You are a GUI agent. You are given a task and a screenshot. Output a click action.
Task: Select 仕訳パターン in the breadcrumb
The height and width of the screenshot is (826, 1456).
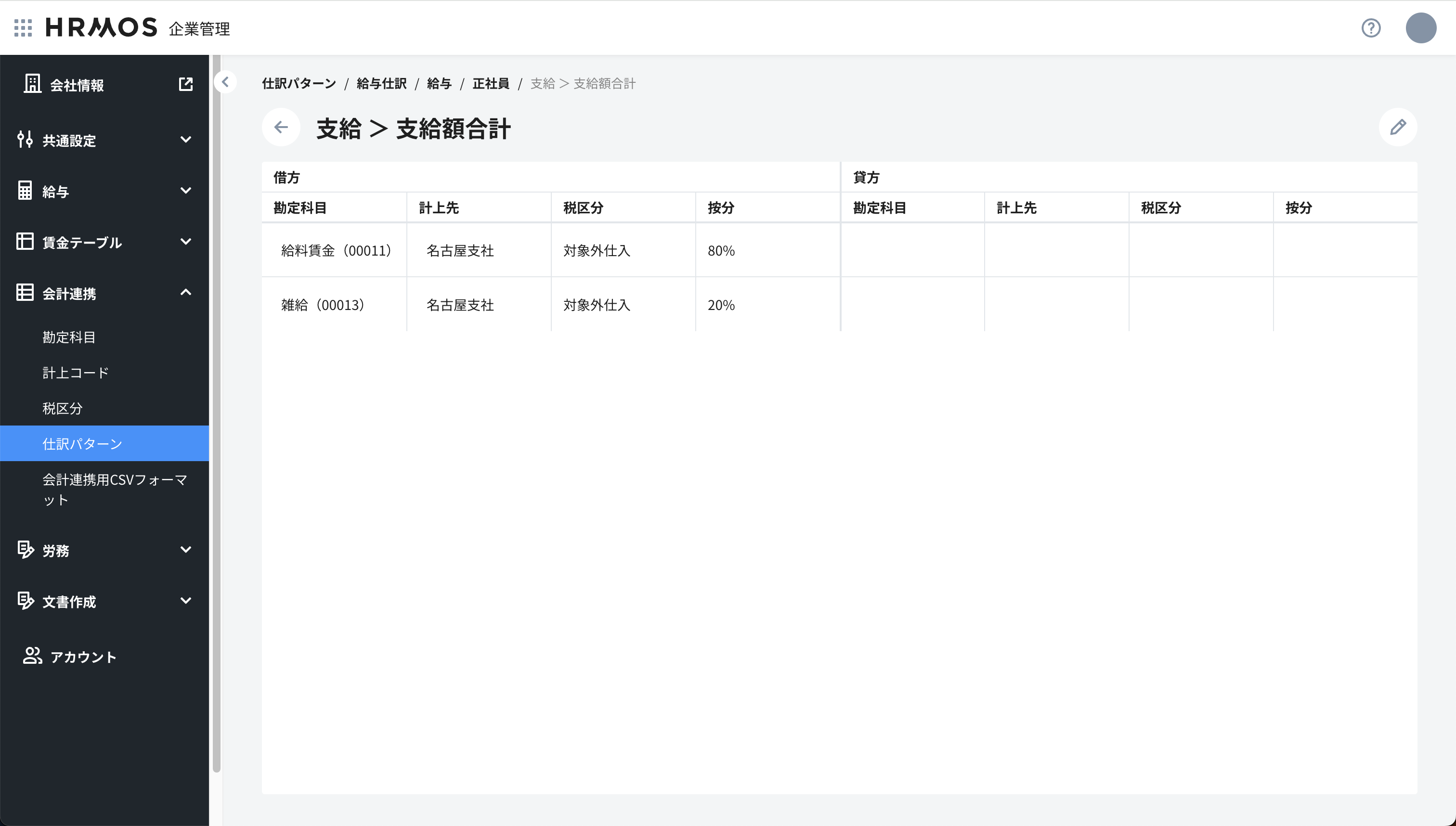[299, 83]
